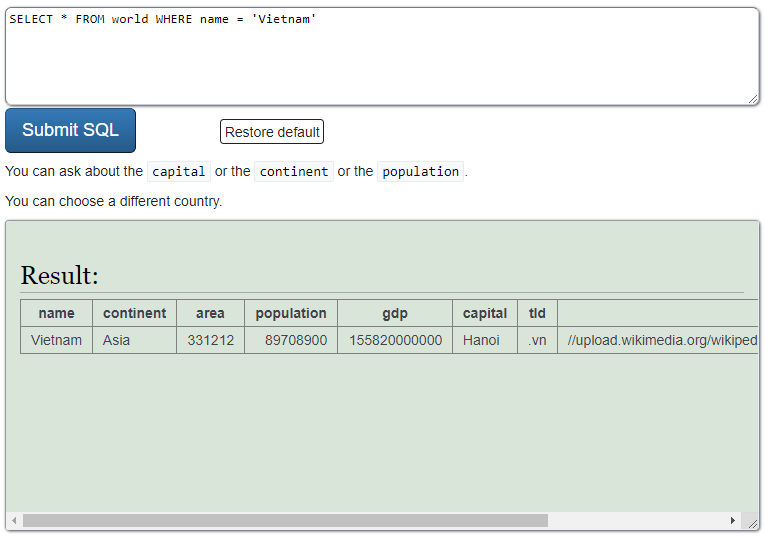Click the Submit SQL button

click(x=70, y=130)
